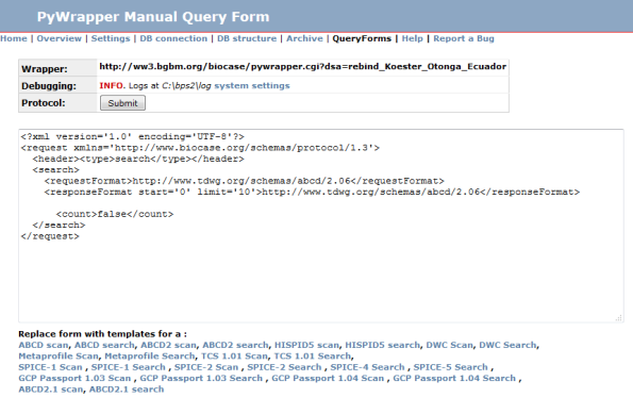This screenshot has height=398, width=633.
Task: Select the QueryForms navigation item
Action: pos(362,38)
